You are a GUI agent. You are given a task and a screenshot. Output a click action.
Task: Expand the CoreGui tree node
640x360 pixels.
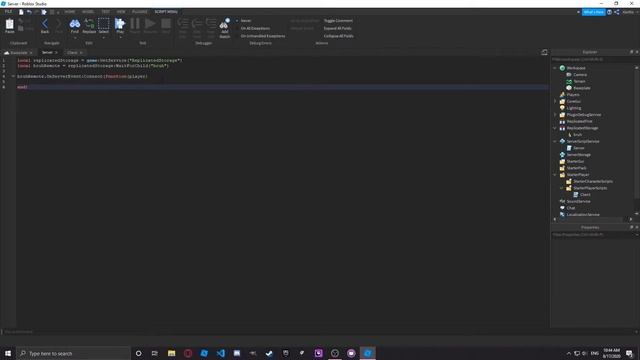coord(555,101)
